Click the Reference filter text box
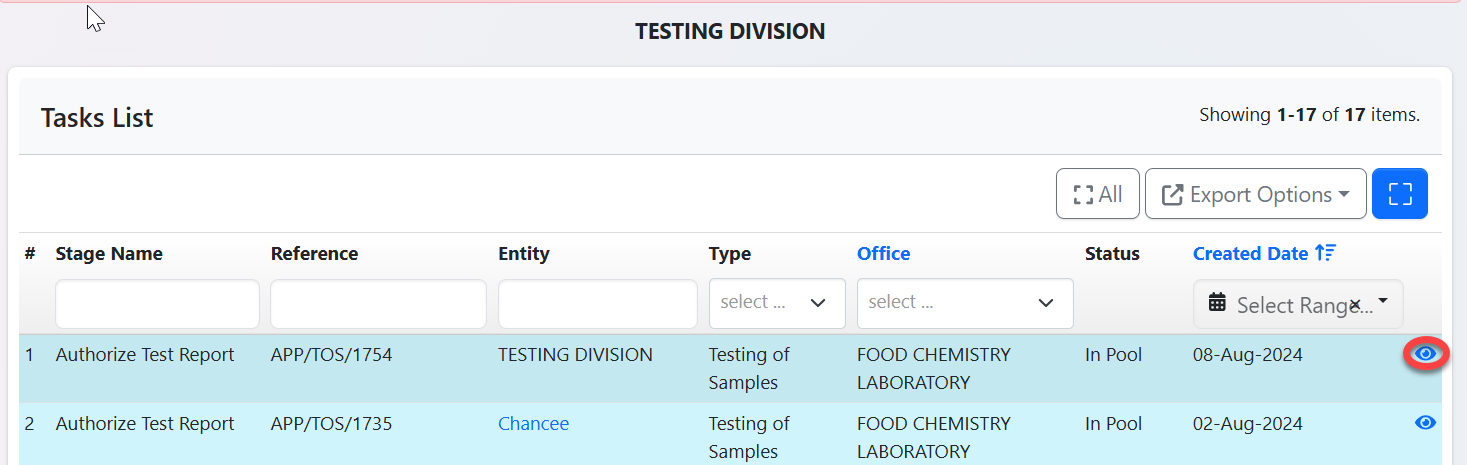Viewport: 1467px width, 465px height. [378, 304]
